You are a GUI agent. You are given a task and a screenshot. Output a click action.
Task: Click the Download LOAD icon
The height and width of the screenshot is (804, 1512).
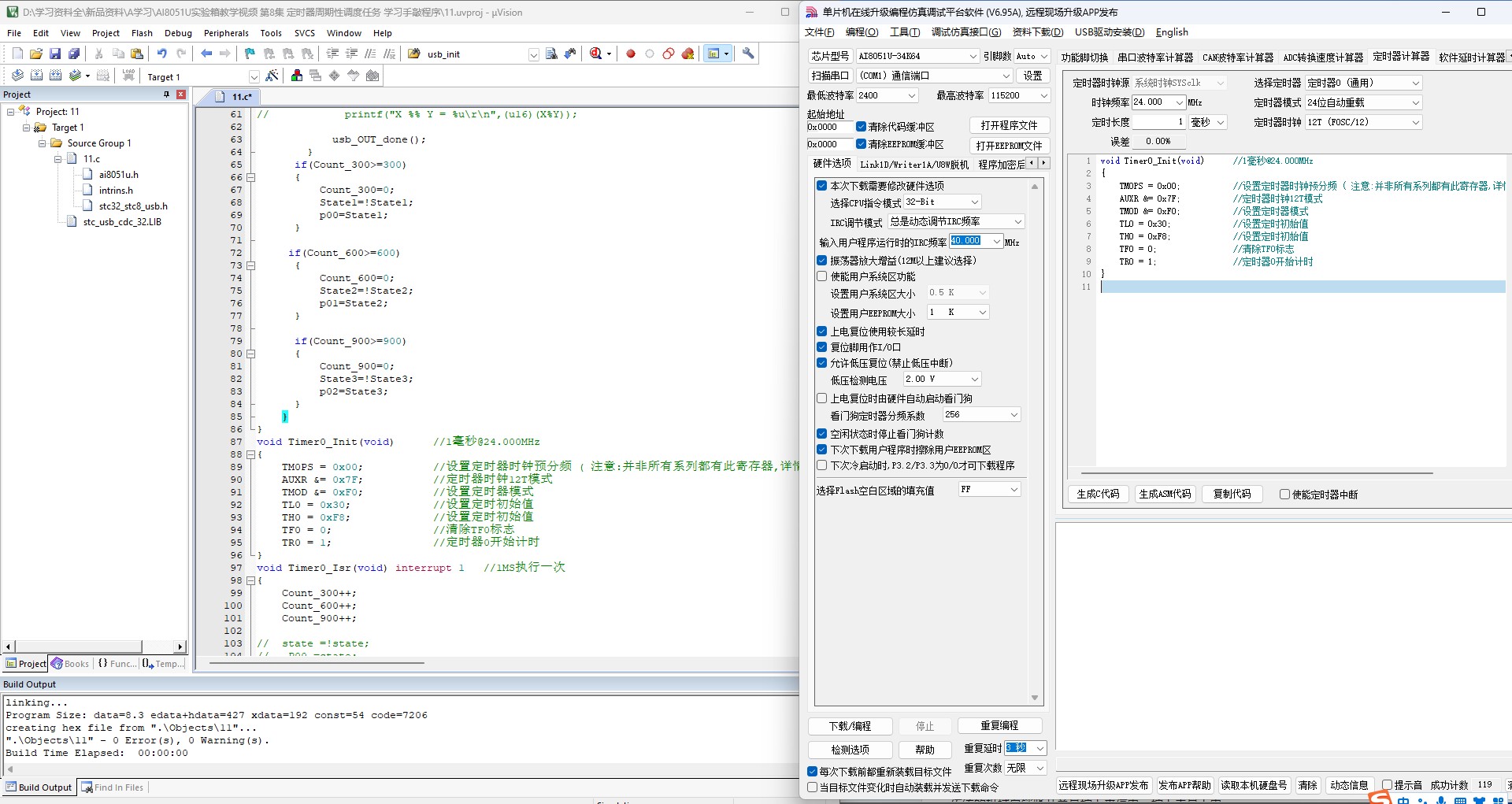tap(128, 76)
